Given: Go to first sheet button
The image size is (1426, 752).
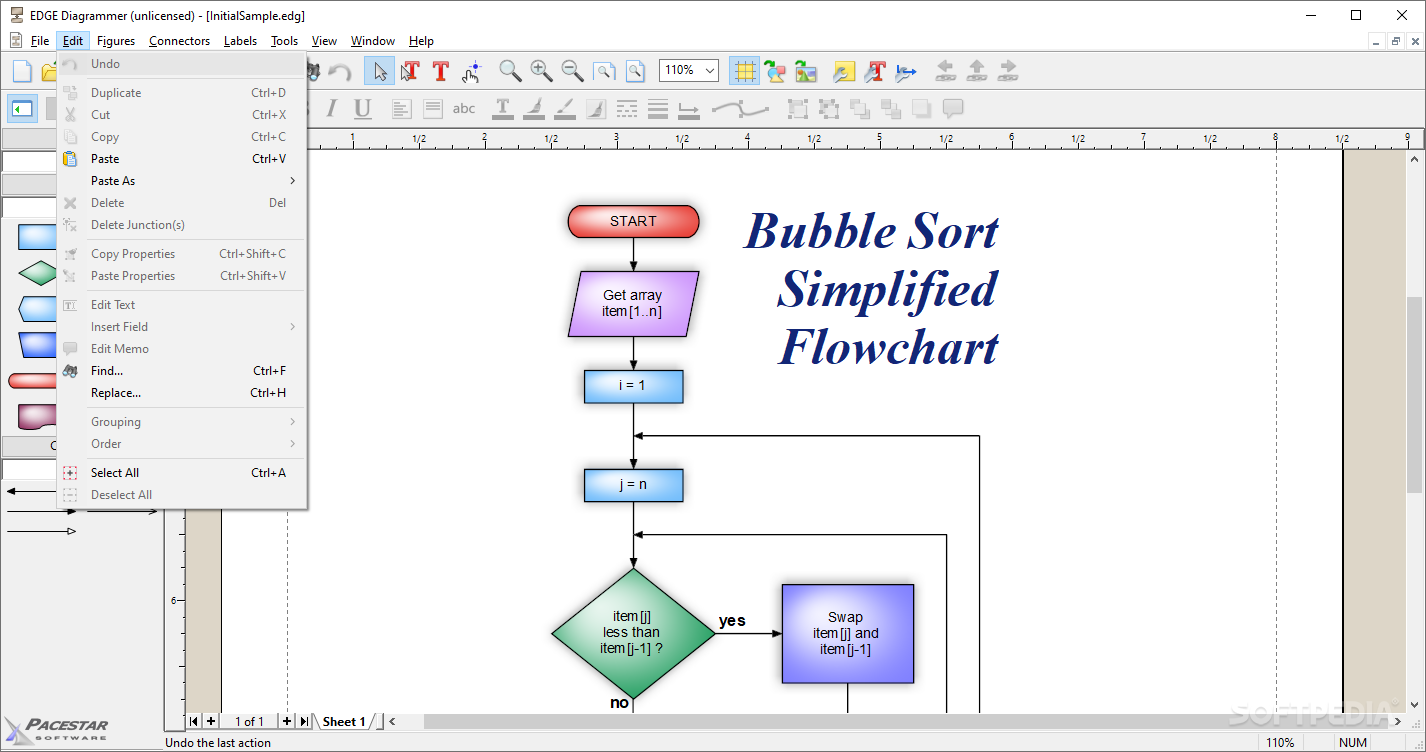Looking at the screenshot, I should 194,721.
